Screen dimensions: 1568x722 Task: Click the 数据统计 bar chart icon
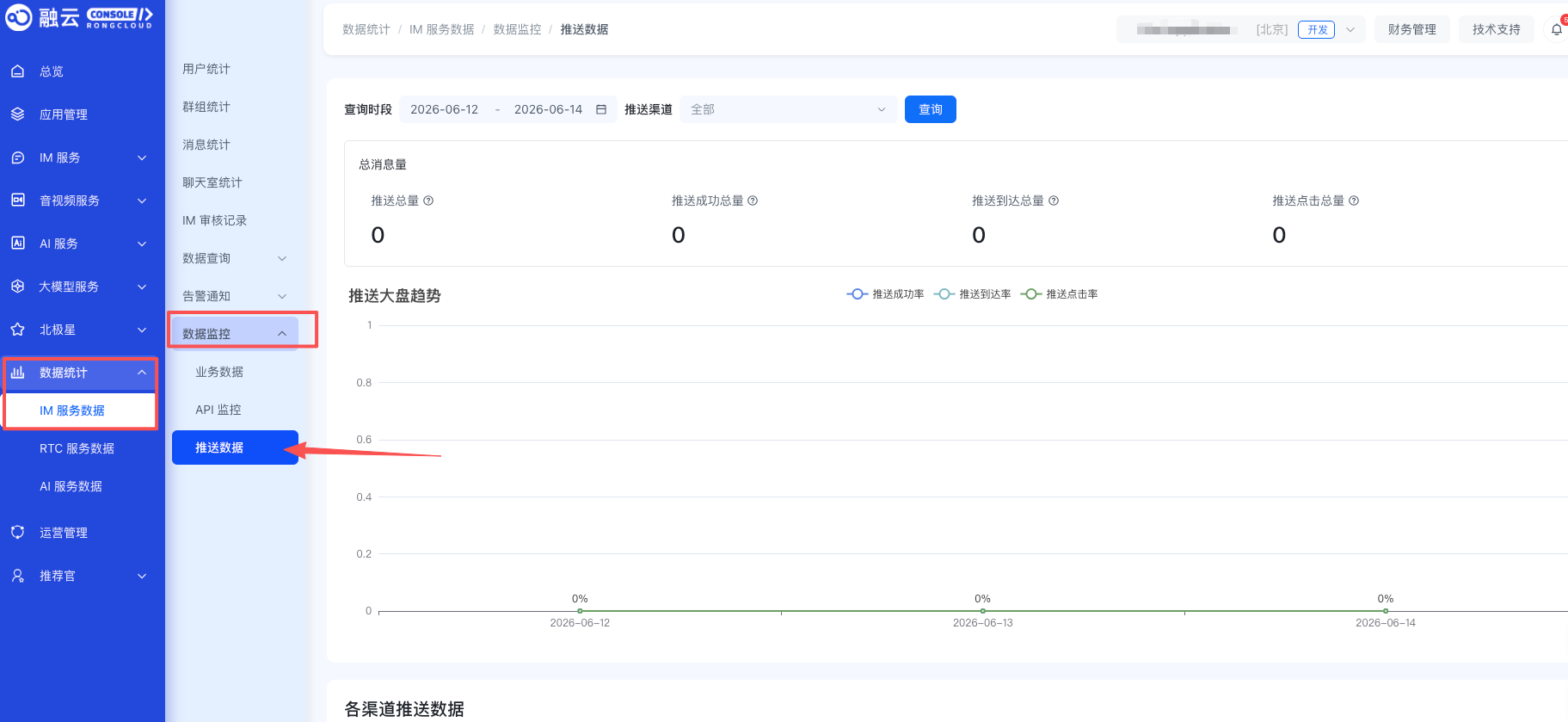17,373
